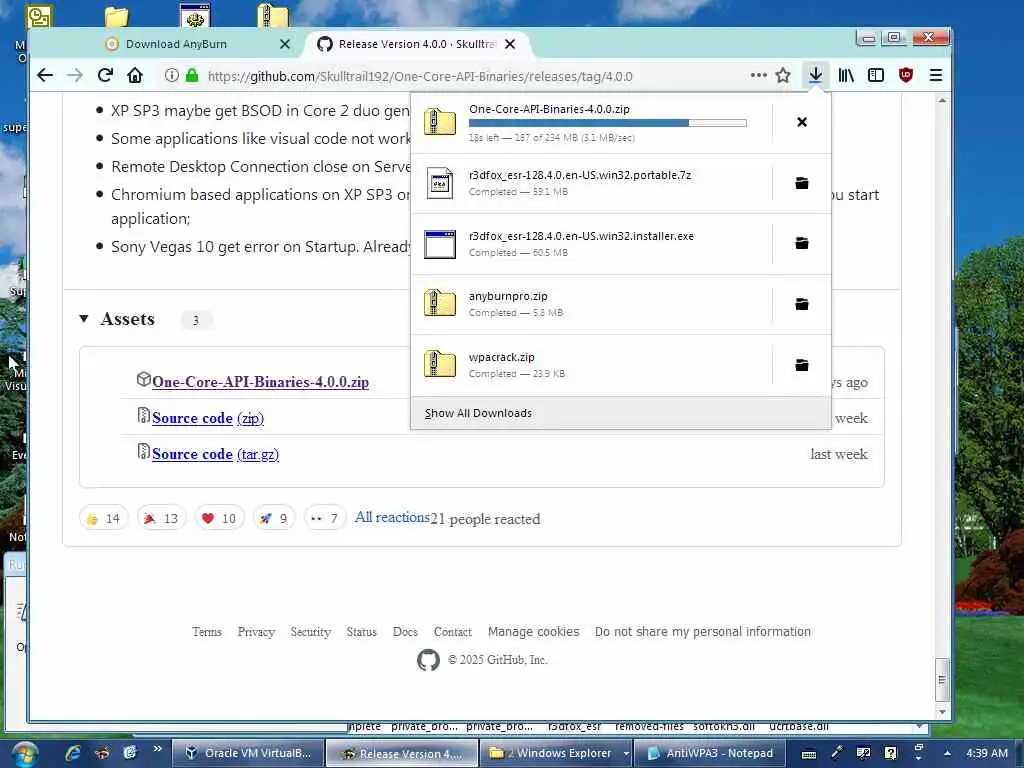Download Source code (tar.gz) link

pyautogui.click(x=215, y=454)
